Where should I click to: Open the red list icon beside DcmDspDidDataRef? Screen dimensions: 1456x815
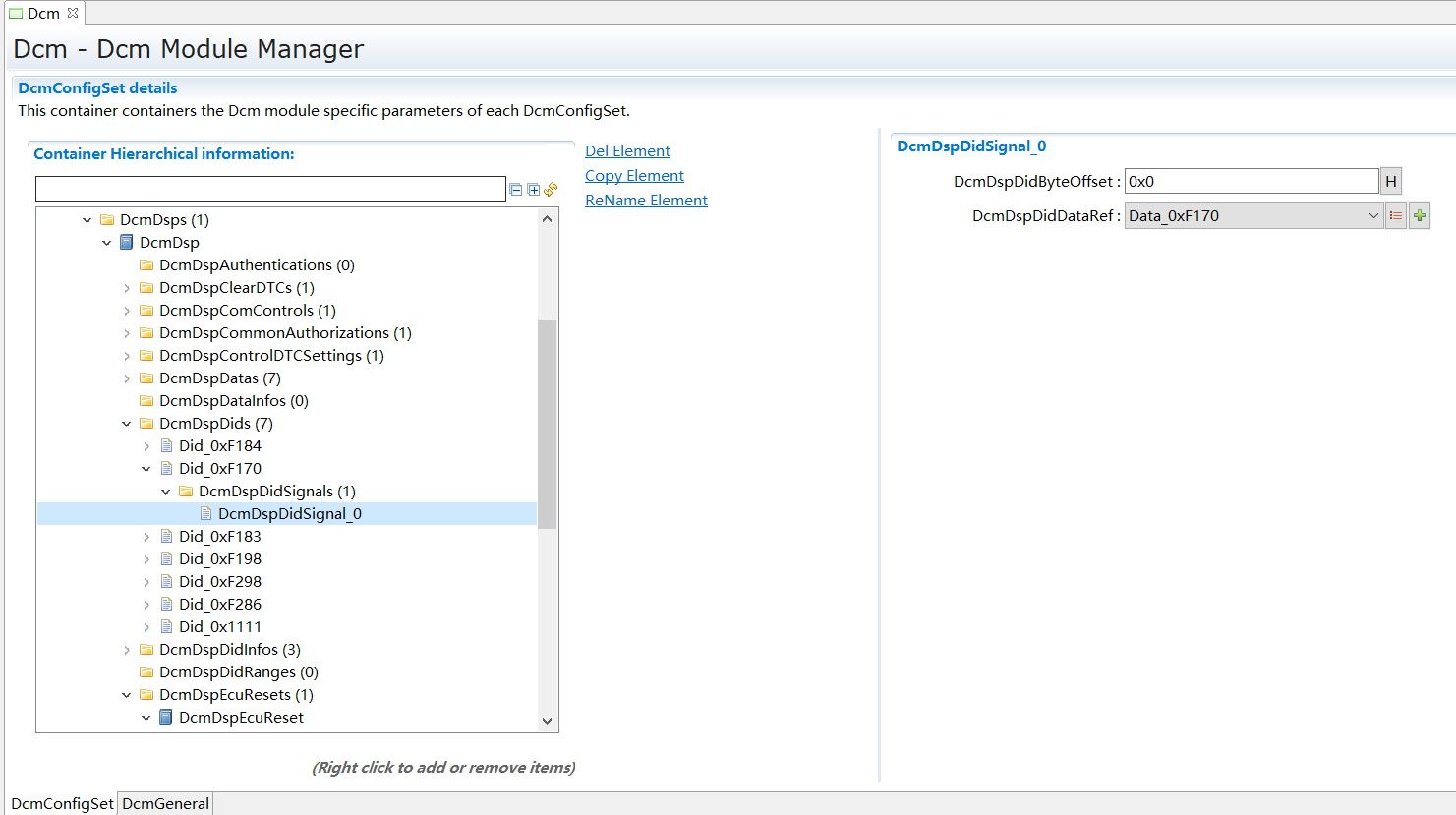(x=1395, y=215)
